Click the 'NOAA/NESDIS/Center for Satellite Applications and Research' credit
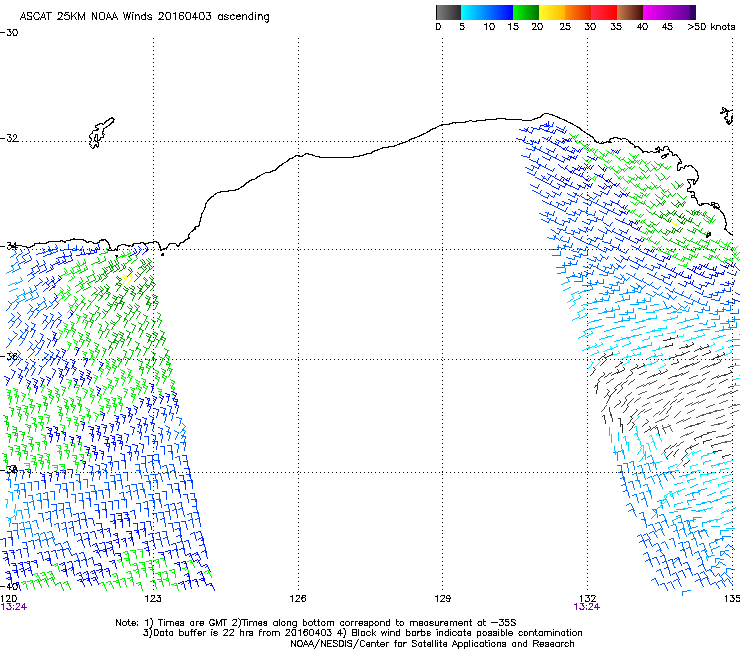This screenshot has height=650, width=740. click(x=432, y=644)
